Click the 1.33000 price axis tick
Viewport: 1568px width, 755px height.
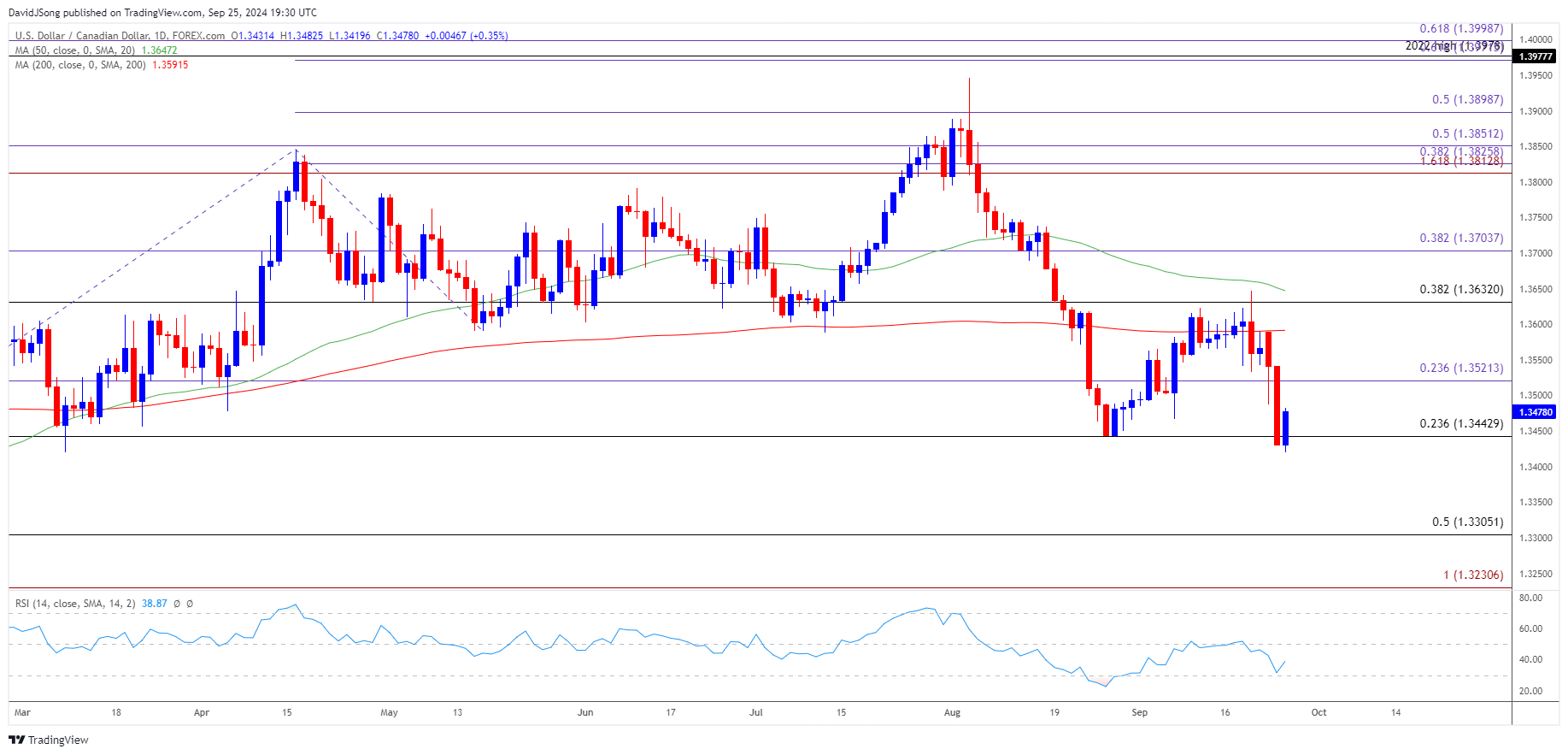(1536, 538)
